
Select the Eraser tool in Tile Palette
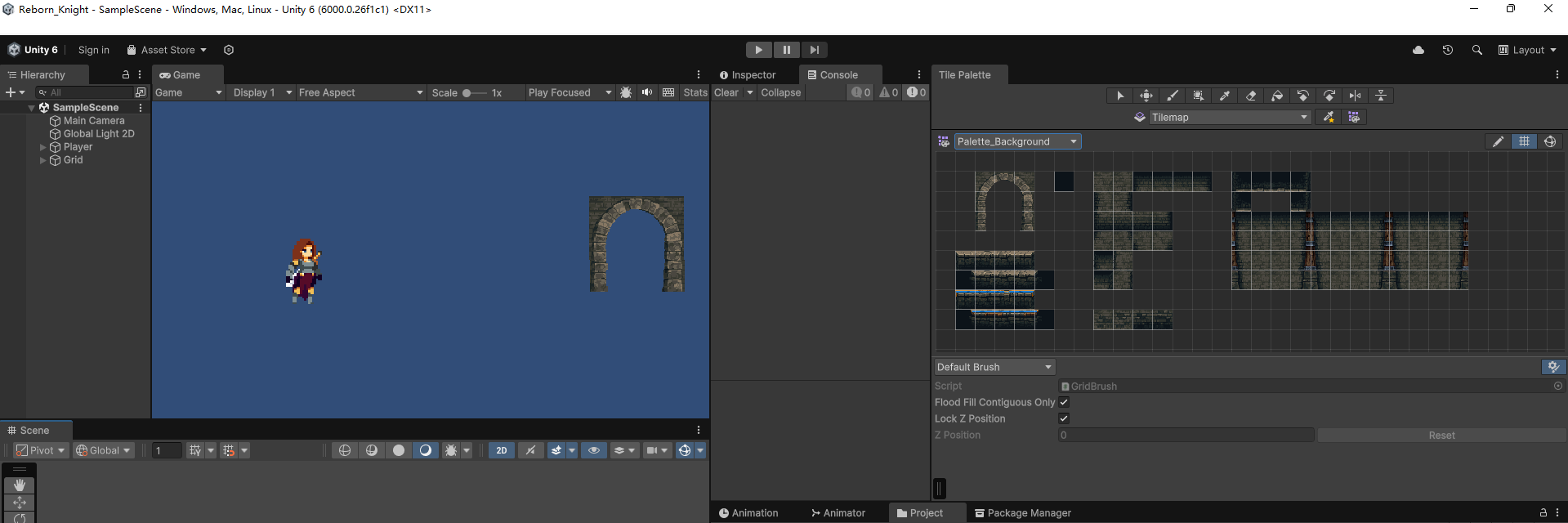point(1251,96)
